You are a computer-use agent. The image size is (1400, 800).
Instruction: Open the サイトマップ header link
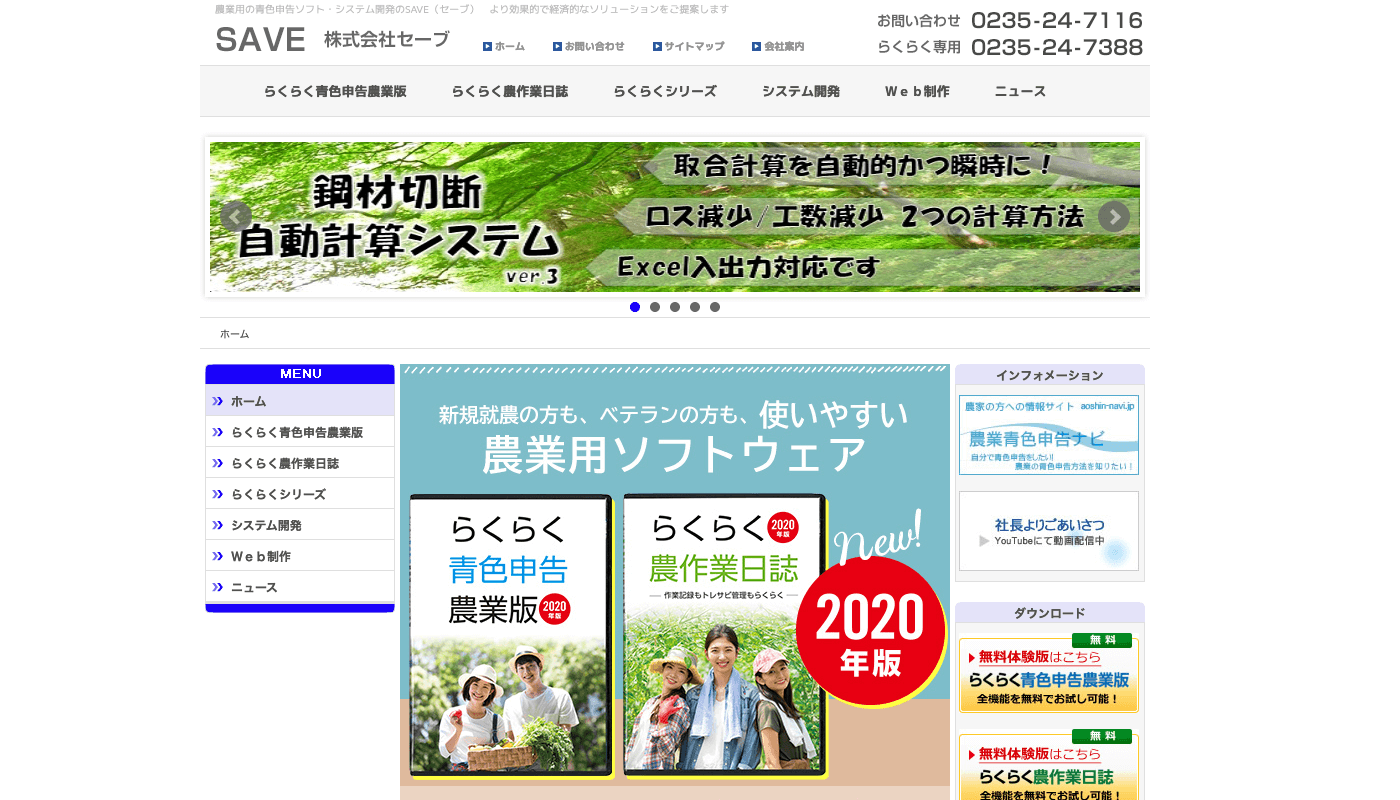click(688, 47)
